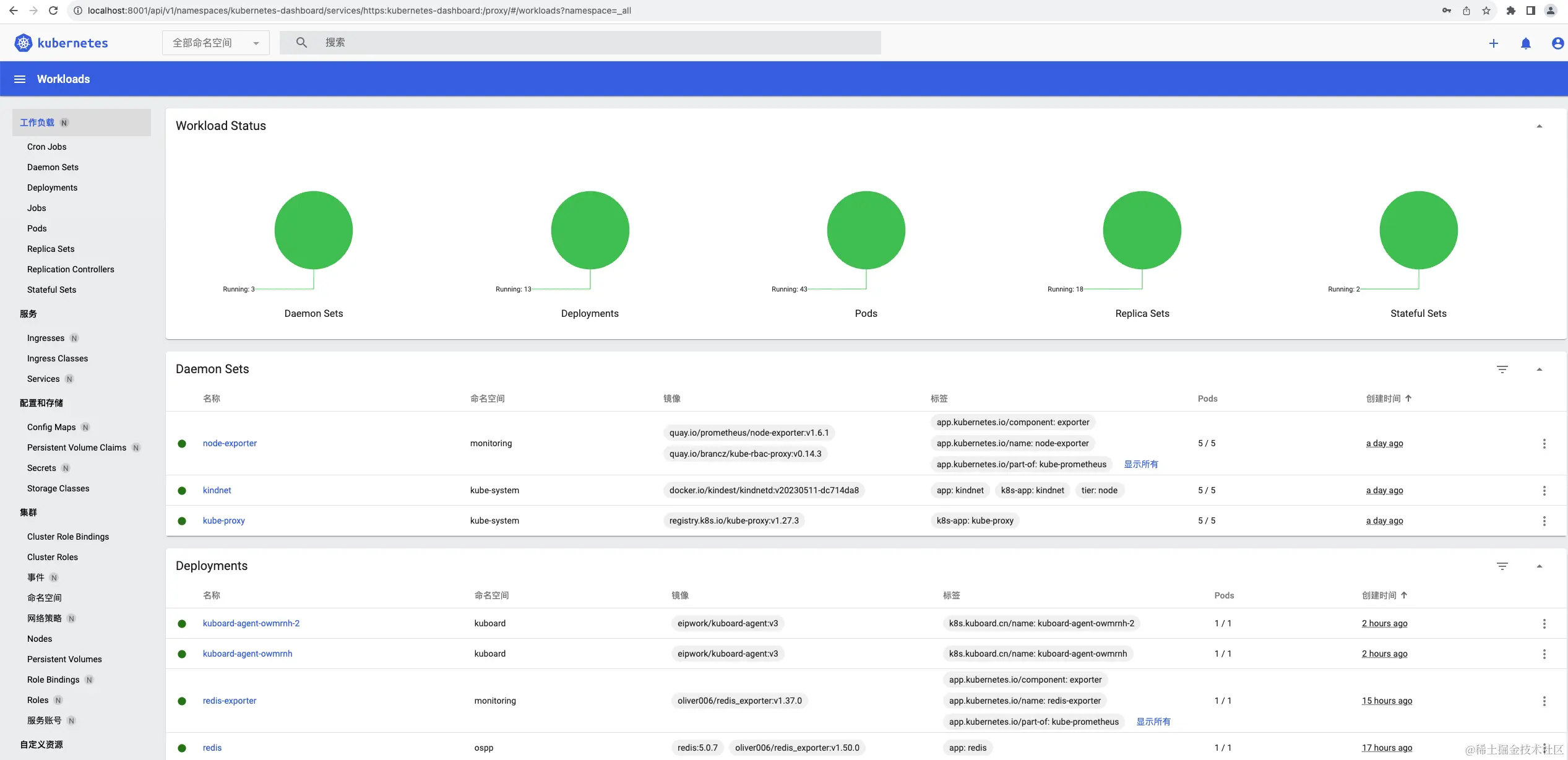Open three-dot menu for kube-proxy row
Screen dimensions: 1568x760
pos(1544,521)
